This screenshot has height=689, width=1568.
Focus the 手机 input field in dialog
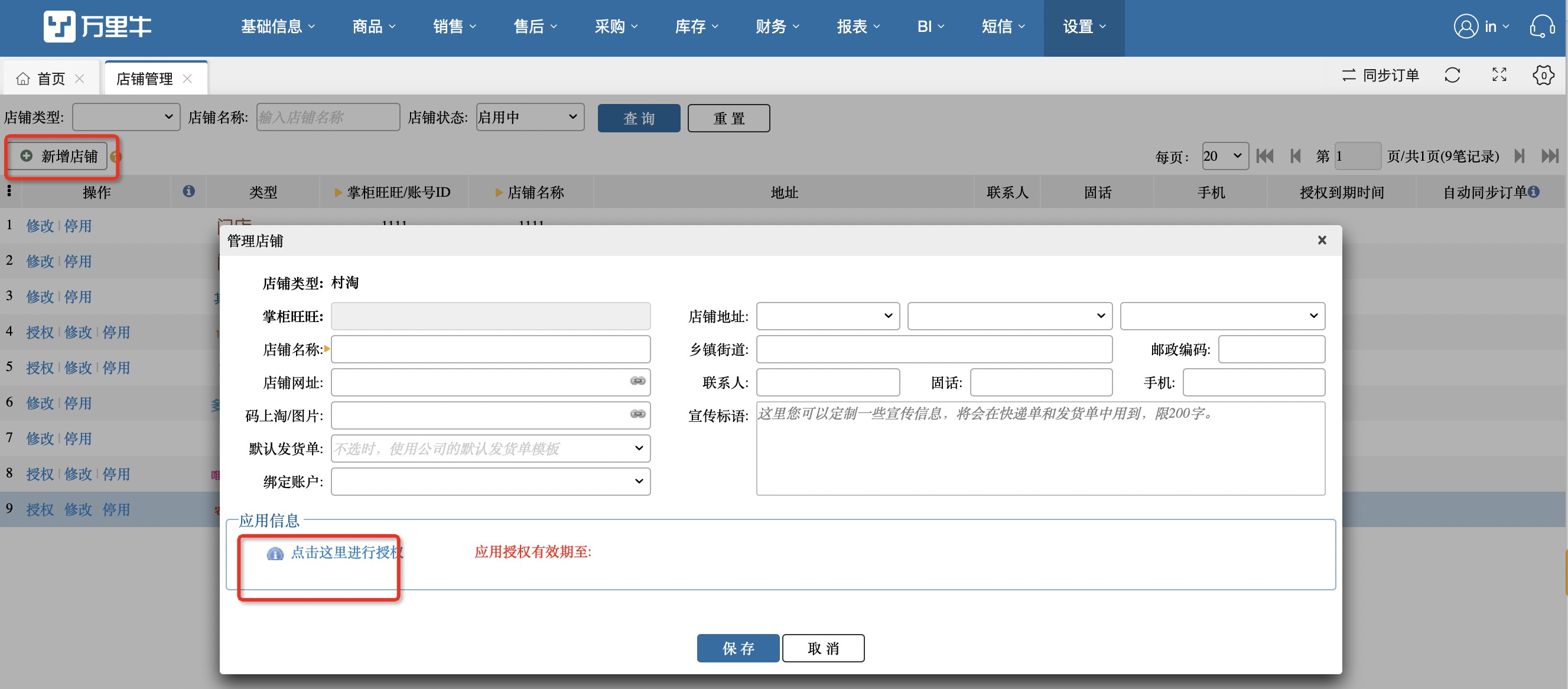[1254, 382]
